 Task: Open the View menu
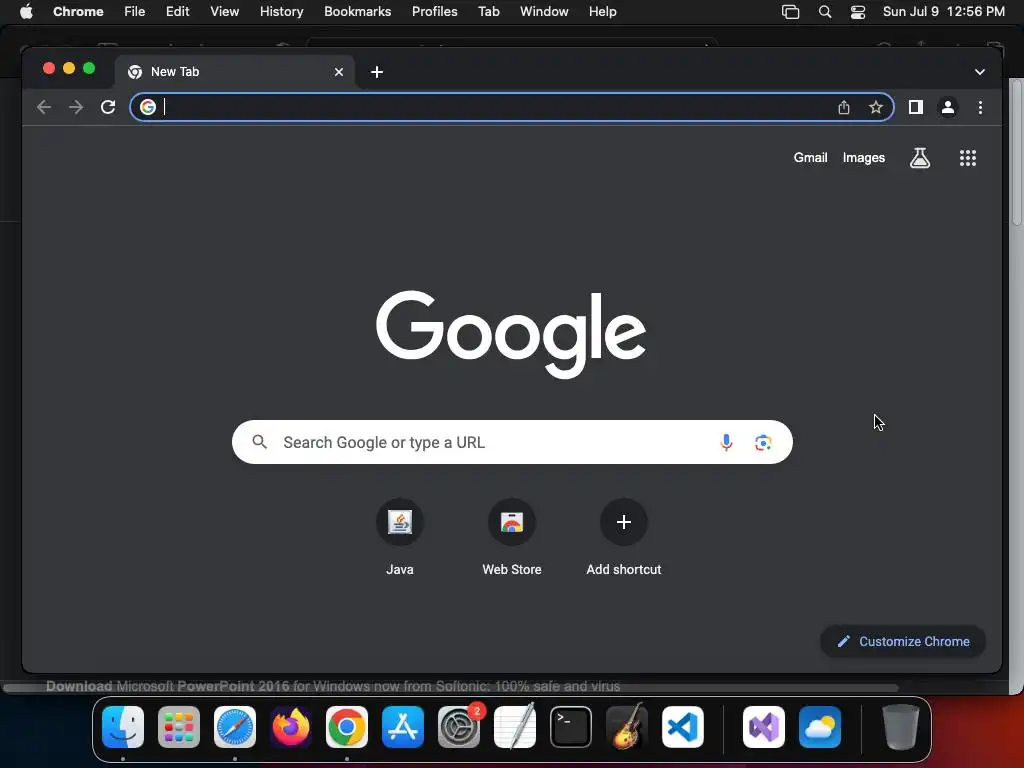(x=225, y=12)
